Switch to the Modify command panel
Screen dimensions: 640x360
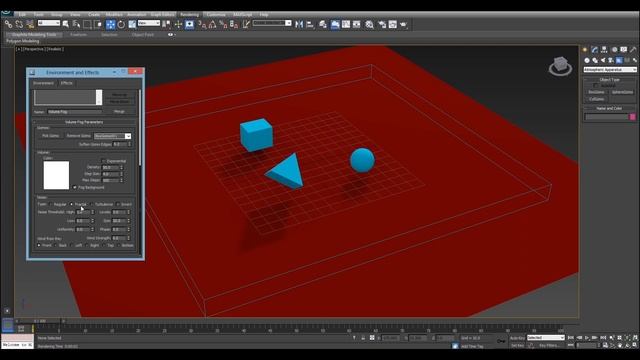[x=594, y=49]
